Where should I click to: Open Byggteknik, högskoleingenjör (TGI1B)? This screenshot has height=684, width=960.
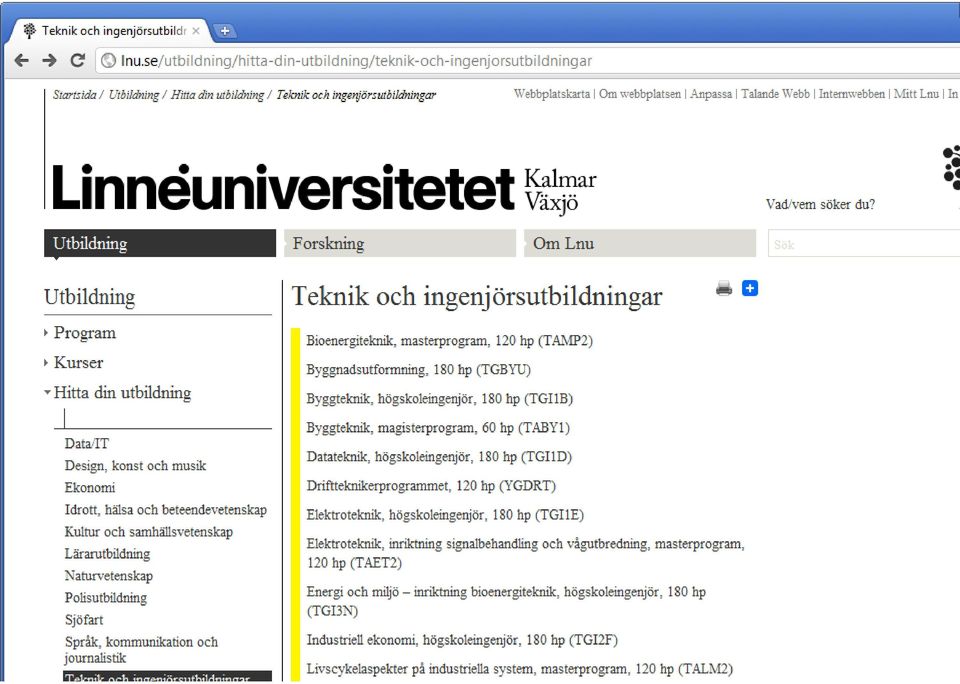pos(440,399)
